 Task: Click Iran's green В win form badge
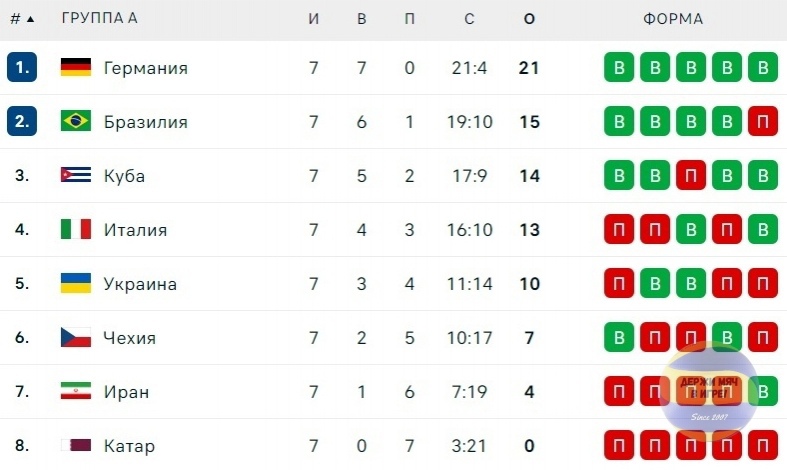coord(763,391)
